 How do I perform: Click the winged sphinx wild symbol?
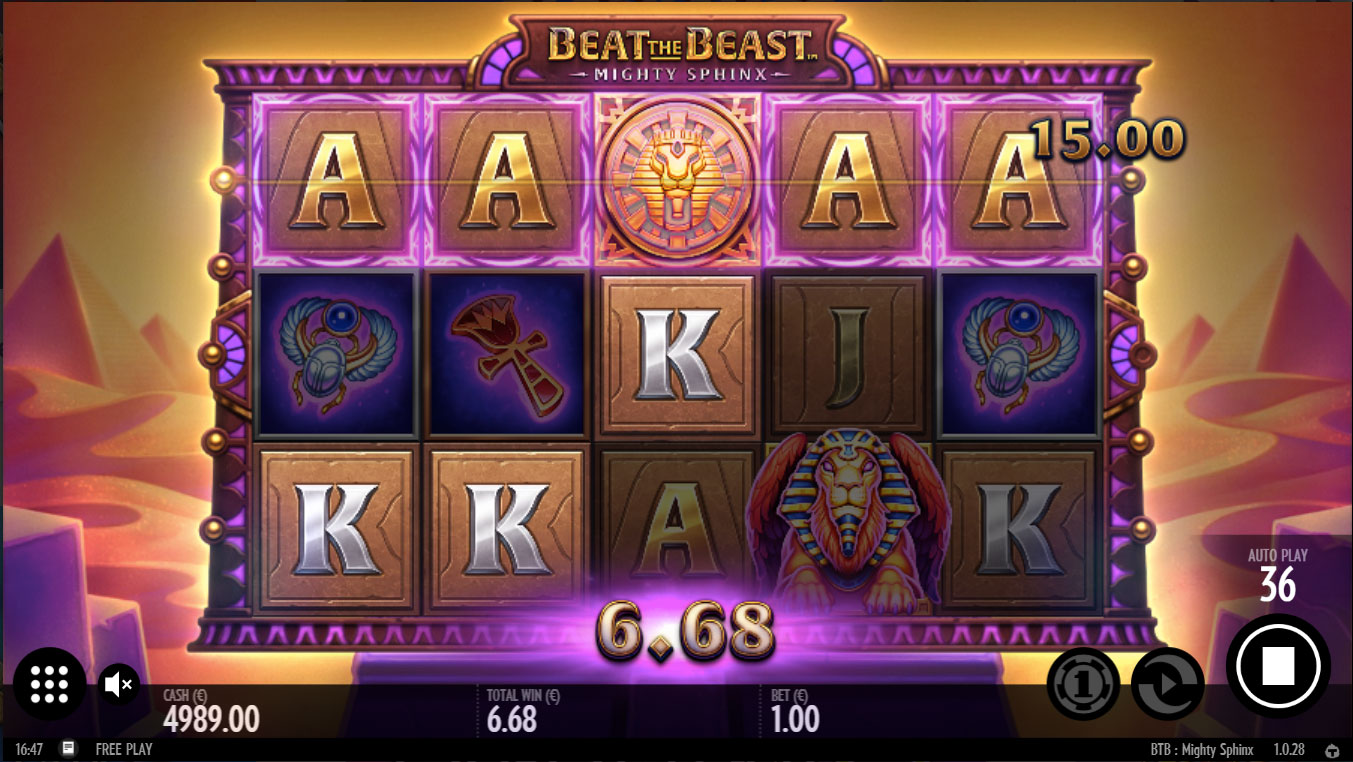850,520
